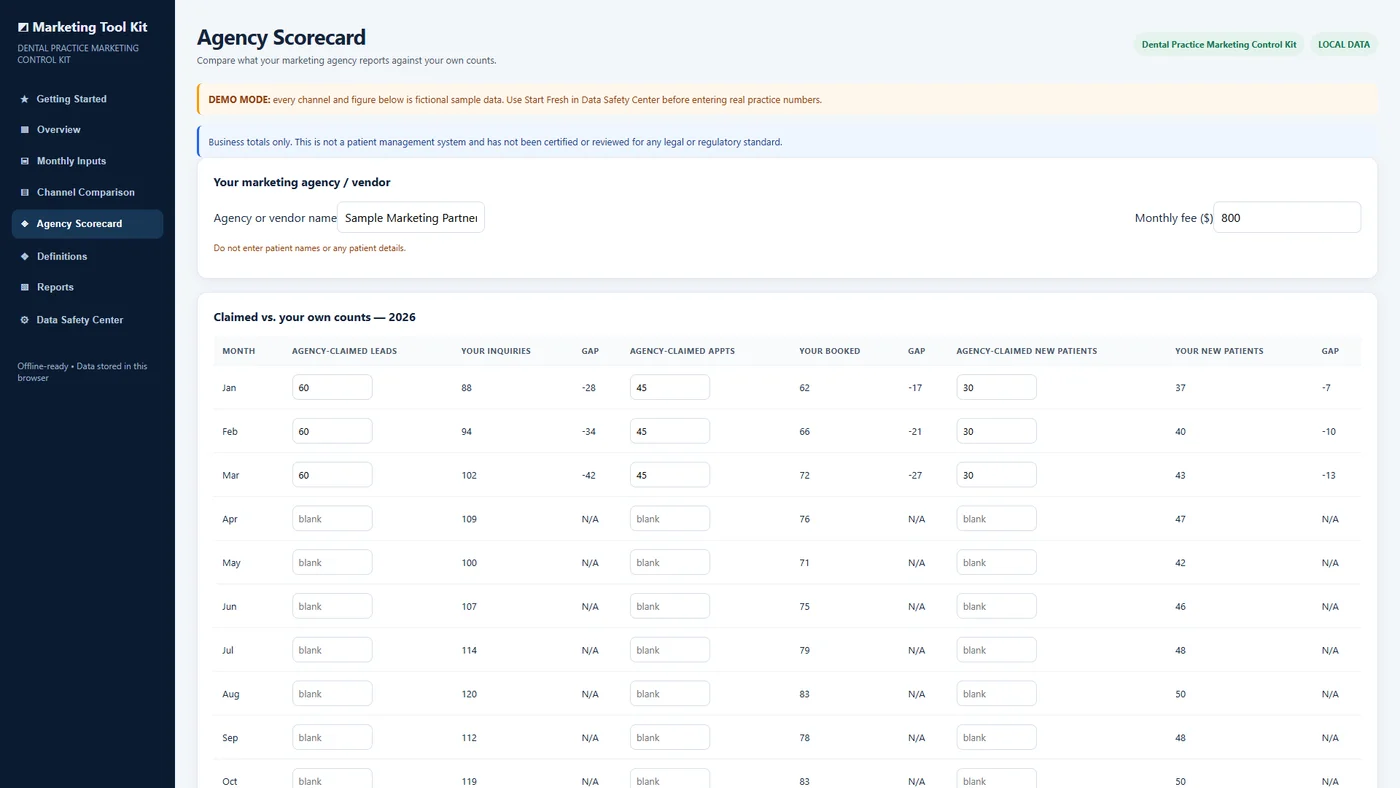Click the gear icon for Data Safety Center
1400x788 pixels.
click(24, 320)
